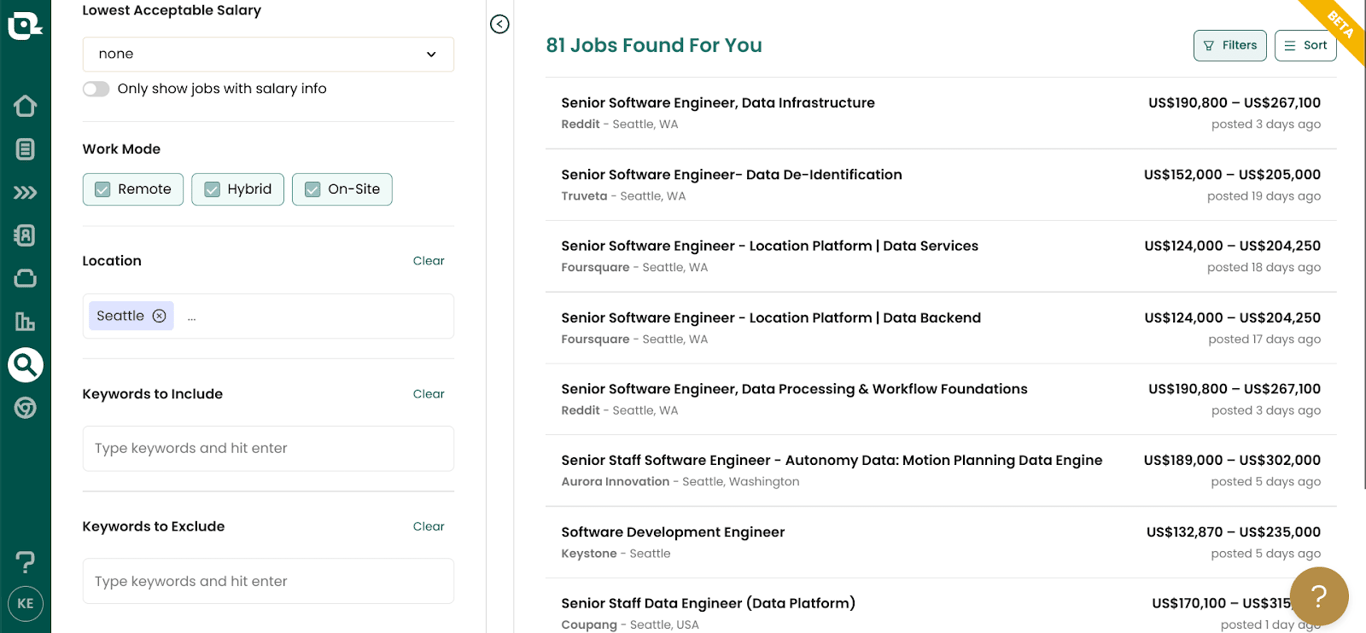1366x633 pixels.
Task: Open the triple-chevron icon in sidebar
Action: pos(25,192)
